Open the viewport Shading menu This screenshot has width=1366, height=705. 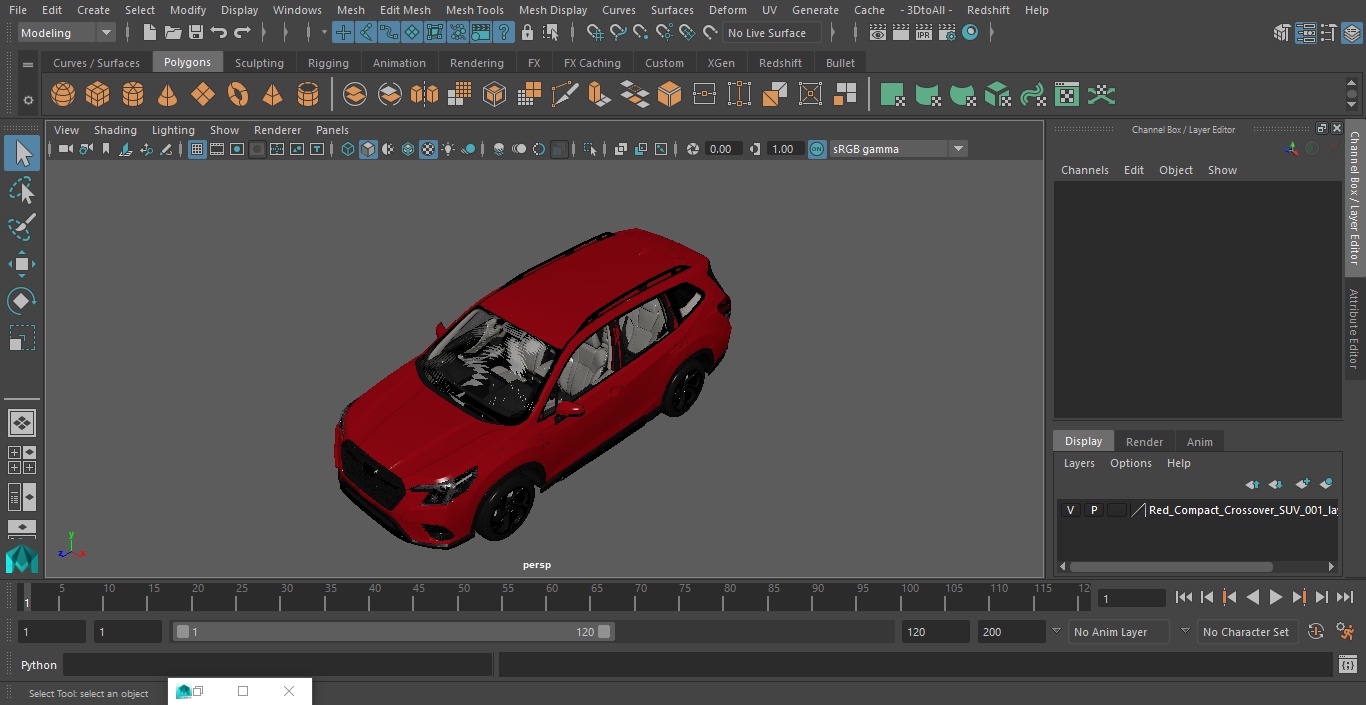tap(115, 130)
